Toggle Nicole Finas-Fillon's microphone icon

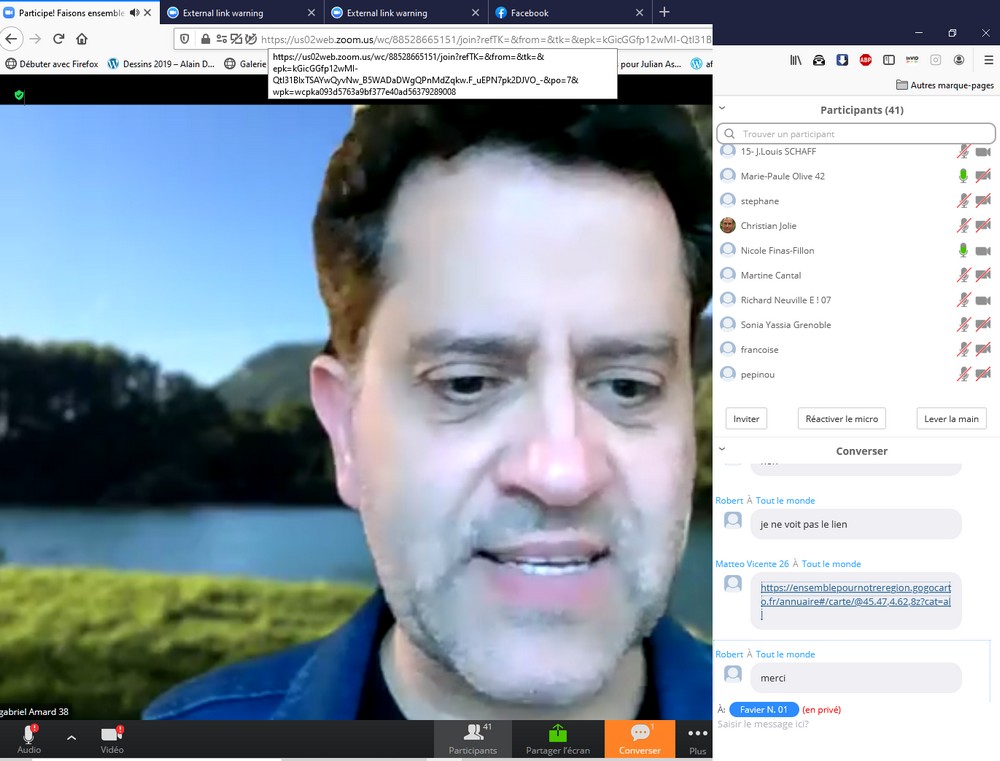(x=963, y=251)
